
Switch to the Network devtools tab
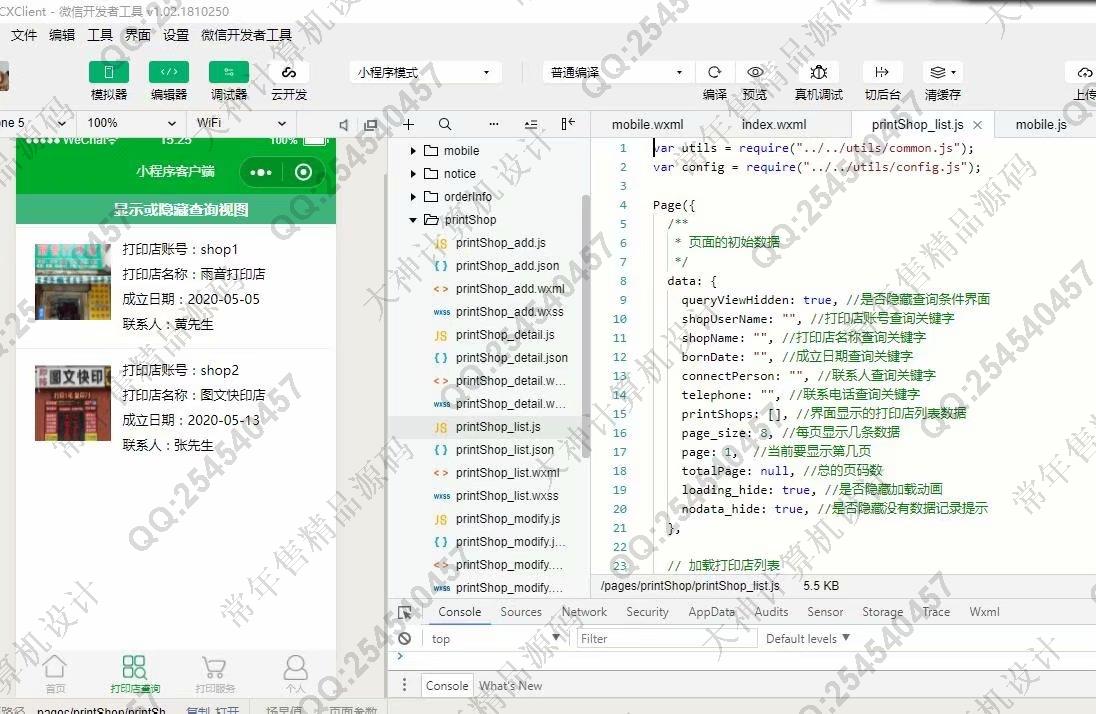tap(584, 611)
